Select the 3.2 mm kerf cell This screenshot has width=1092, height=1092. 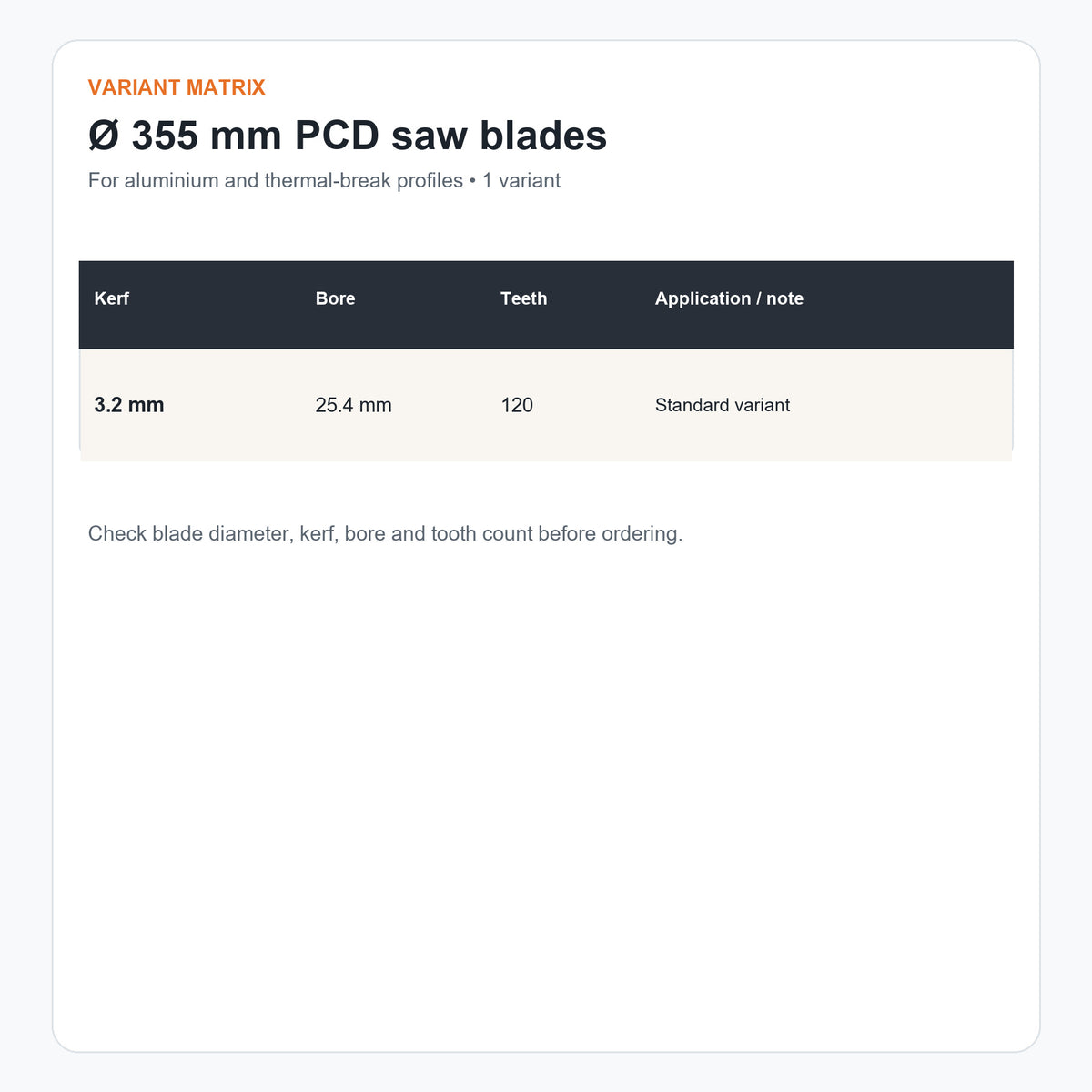(129, 405)
